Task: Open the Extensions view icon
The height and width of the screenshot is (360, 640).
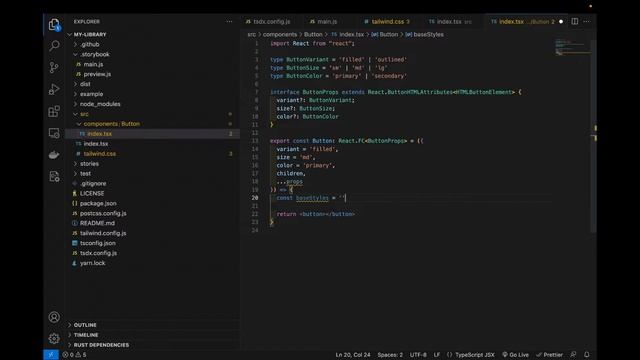Action: 54,111
